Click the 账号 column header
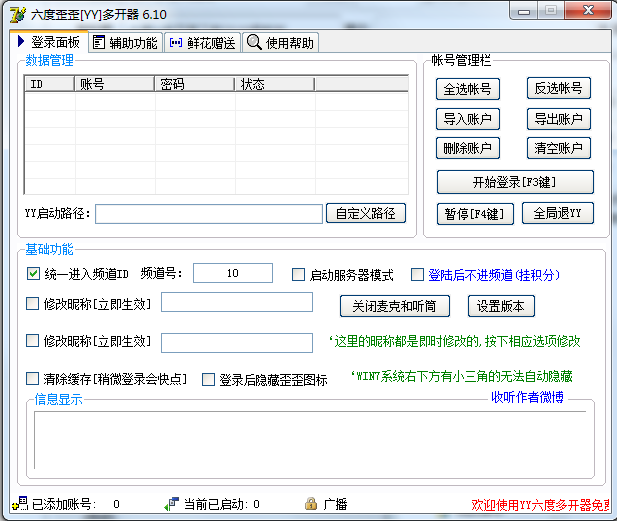 coord(115,84)
